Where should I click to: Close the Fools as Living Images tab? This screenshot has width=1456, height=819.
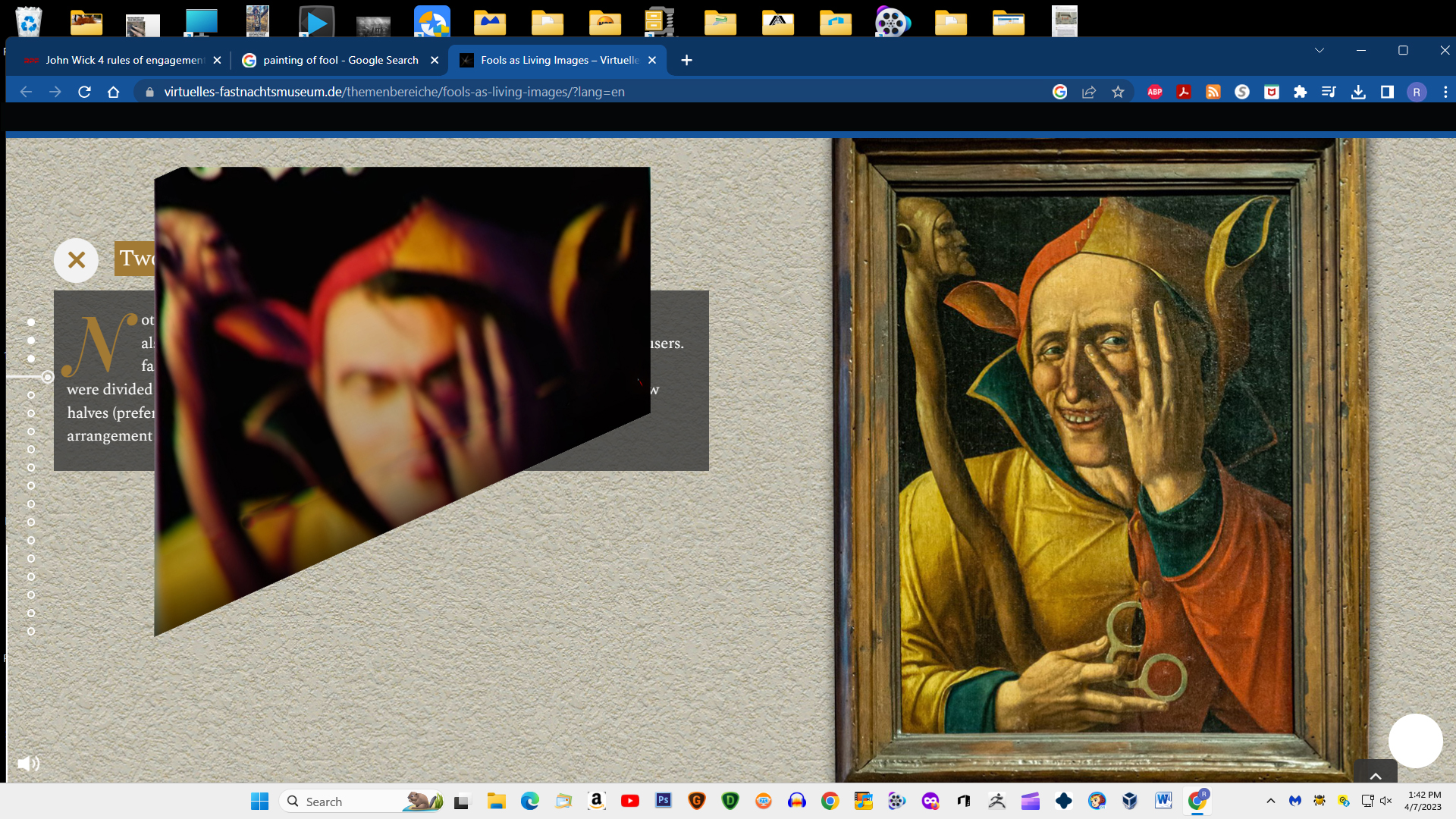point(652,60)
